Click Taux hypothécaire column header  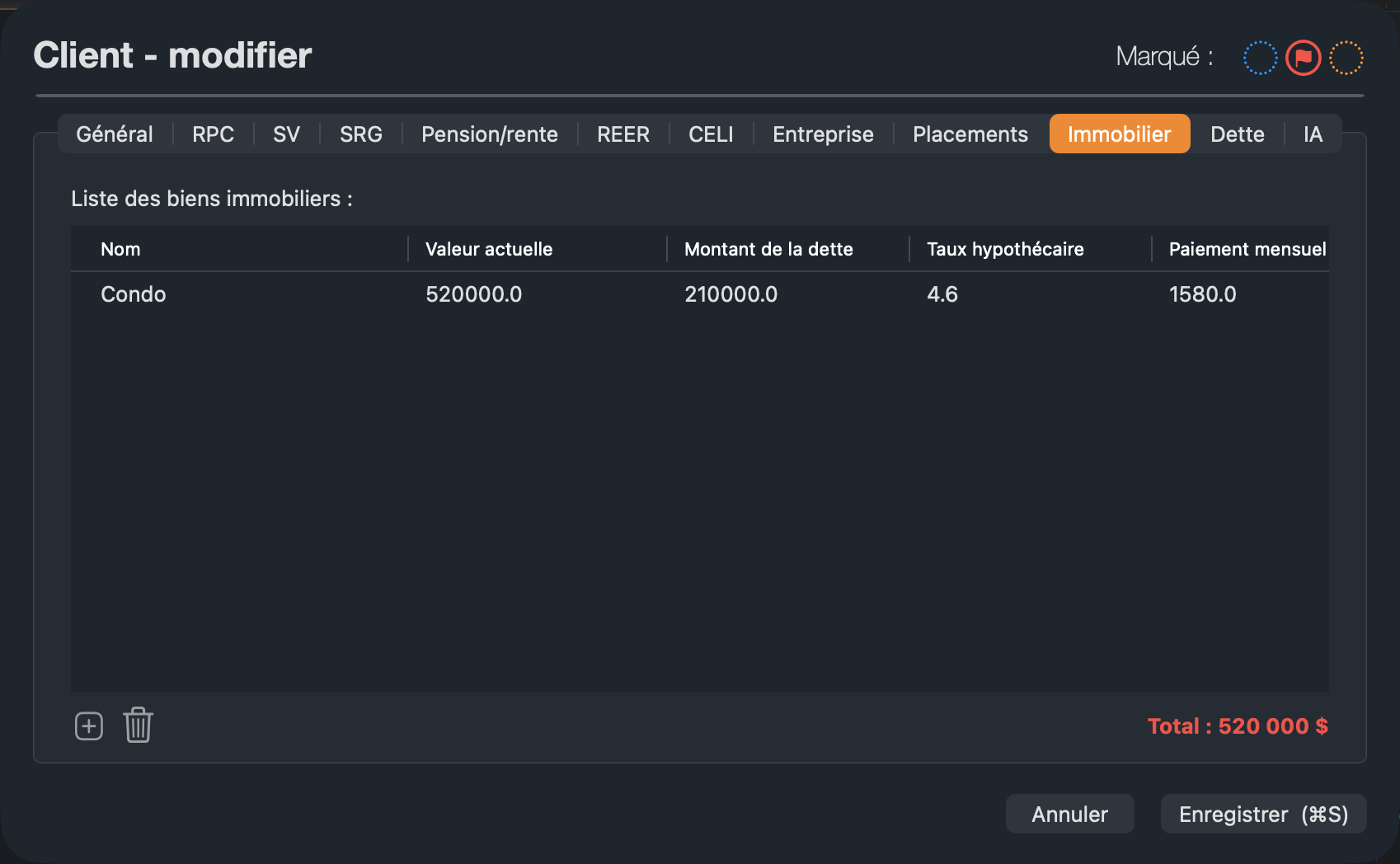pos(1031,249)
